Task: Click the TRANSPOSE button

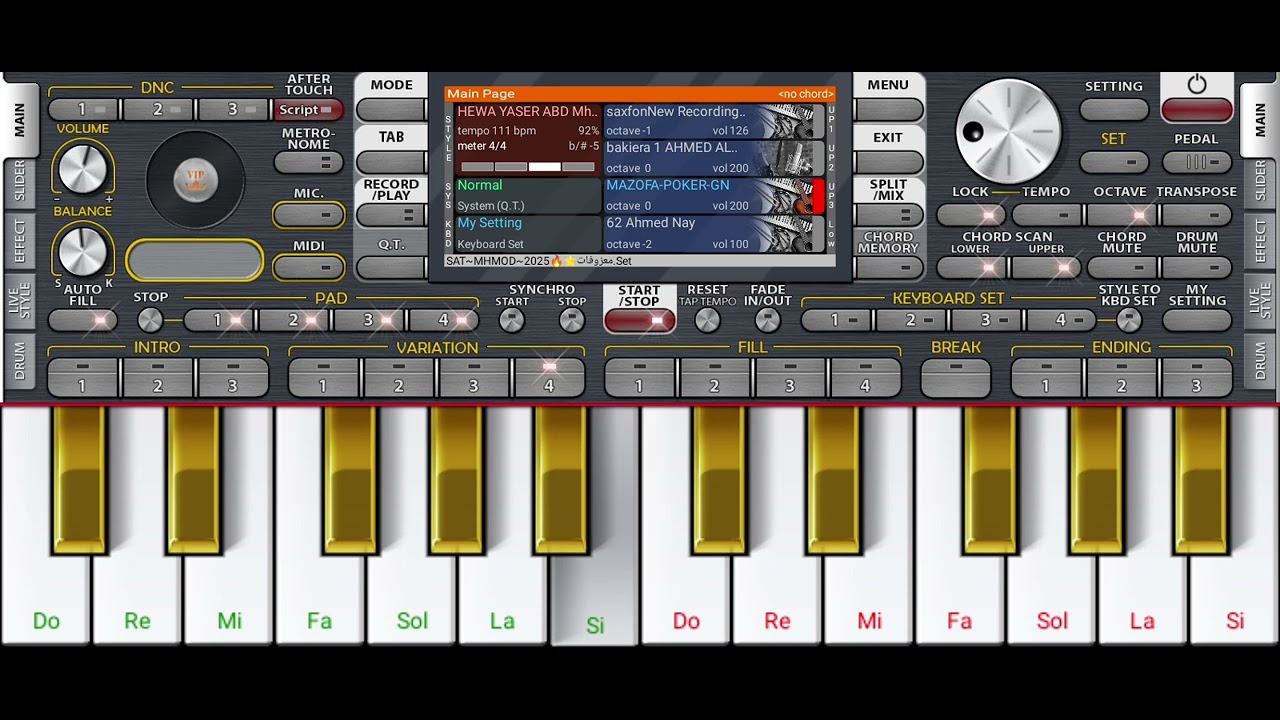Action: pyautogui.click(x=1197, y=214)
